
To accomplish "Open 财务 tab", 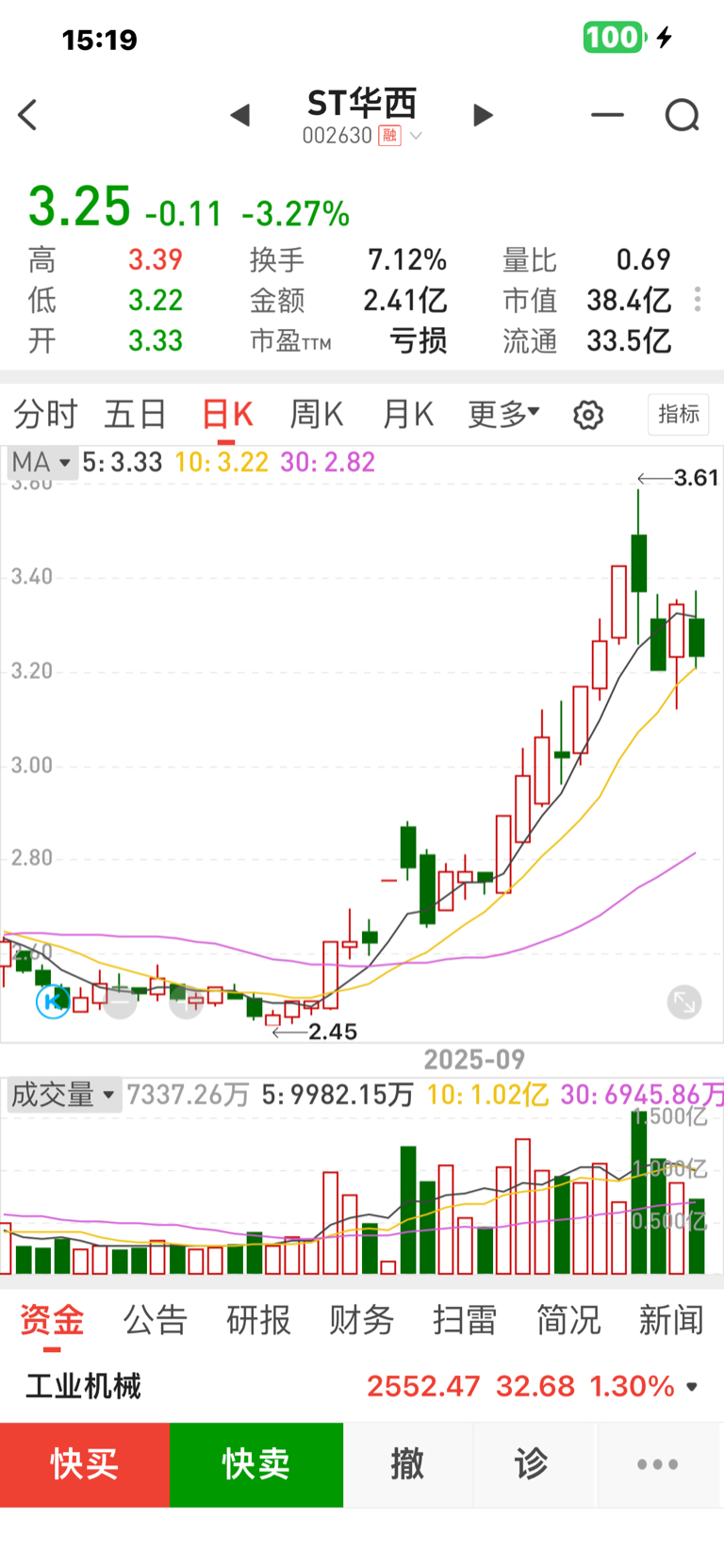I will [x=361, y=1320].
